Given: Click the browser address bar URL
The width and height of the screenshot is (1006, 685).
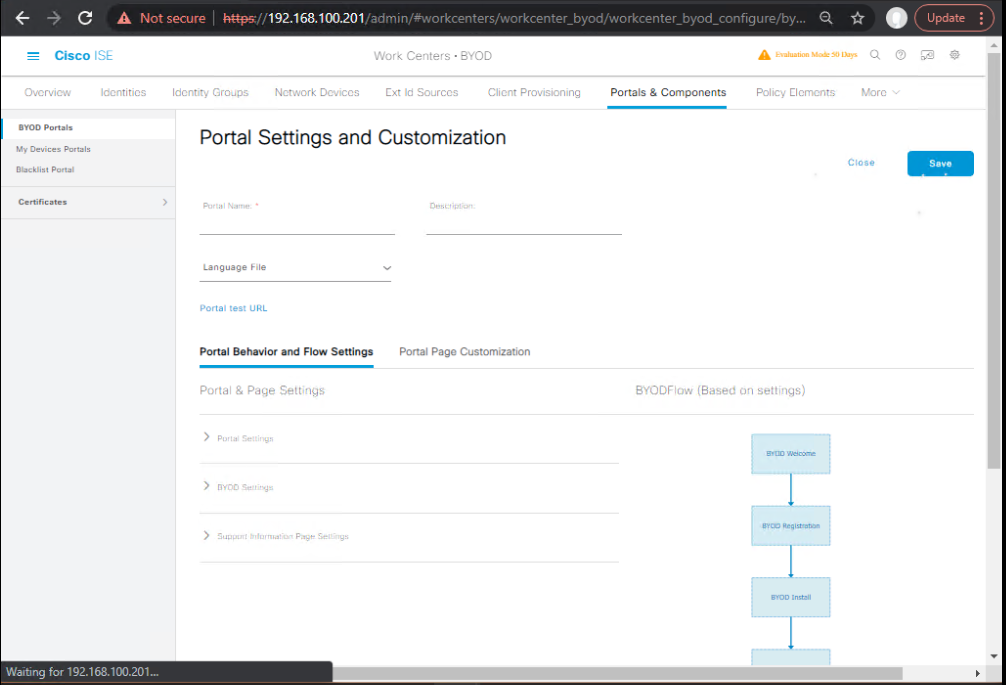Looking at the screenshot, I should point(515,18).
